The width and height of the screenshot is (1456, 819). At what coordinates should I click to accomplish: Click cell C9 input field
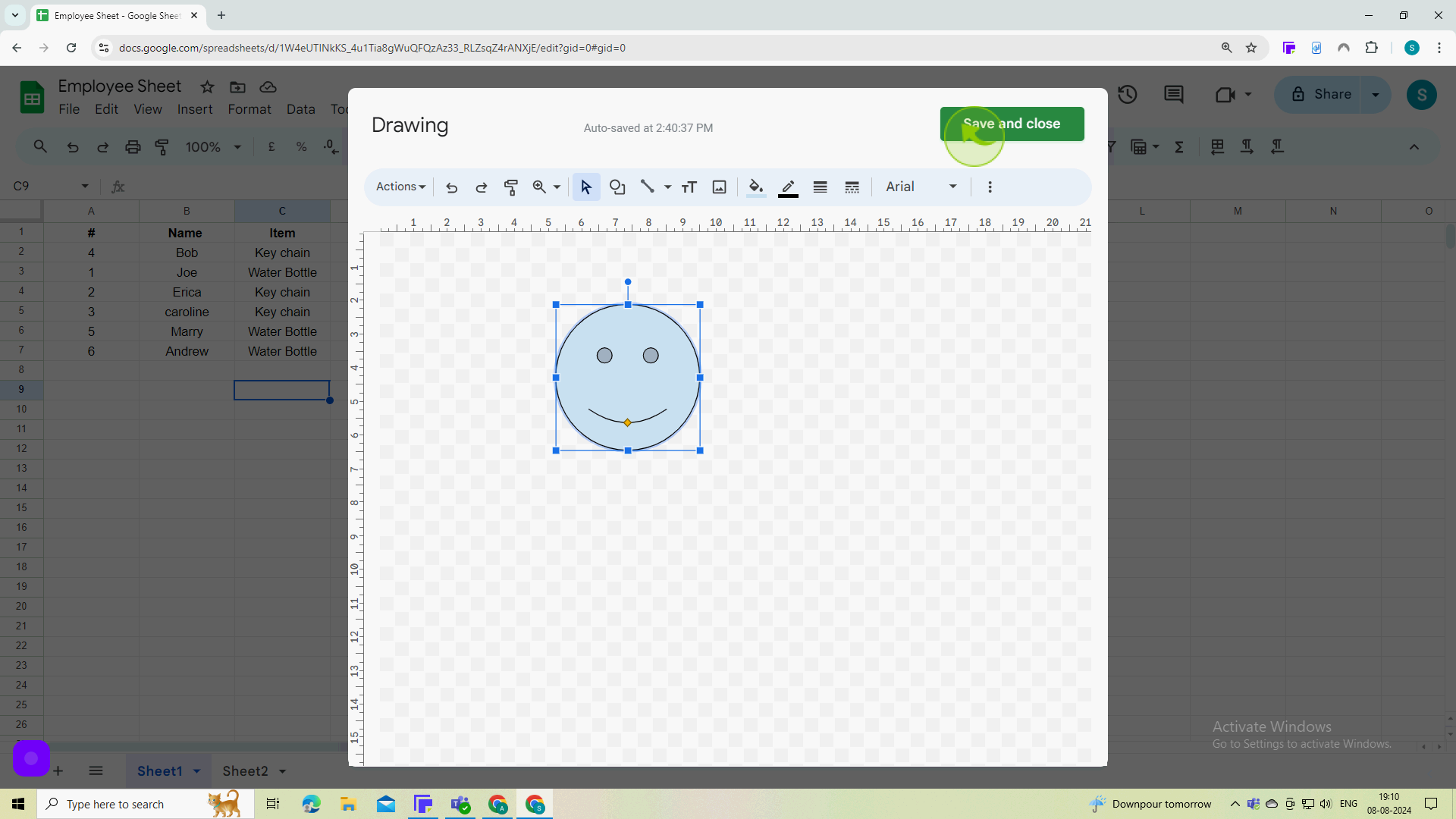[281, 389]
